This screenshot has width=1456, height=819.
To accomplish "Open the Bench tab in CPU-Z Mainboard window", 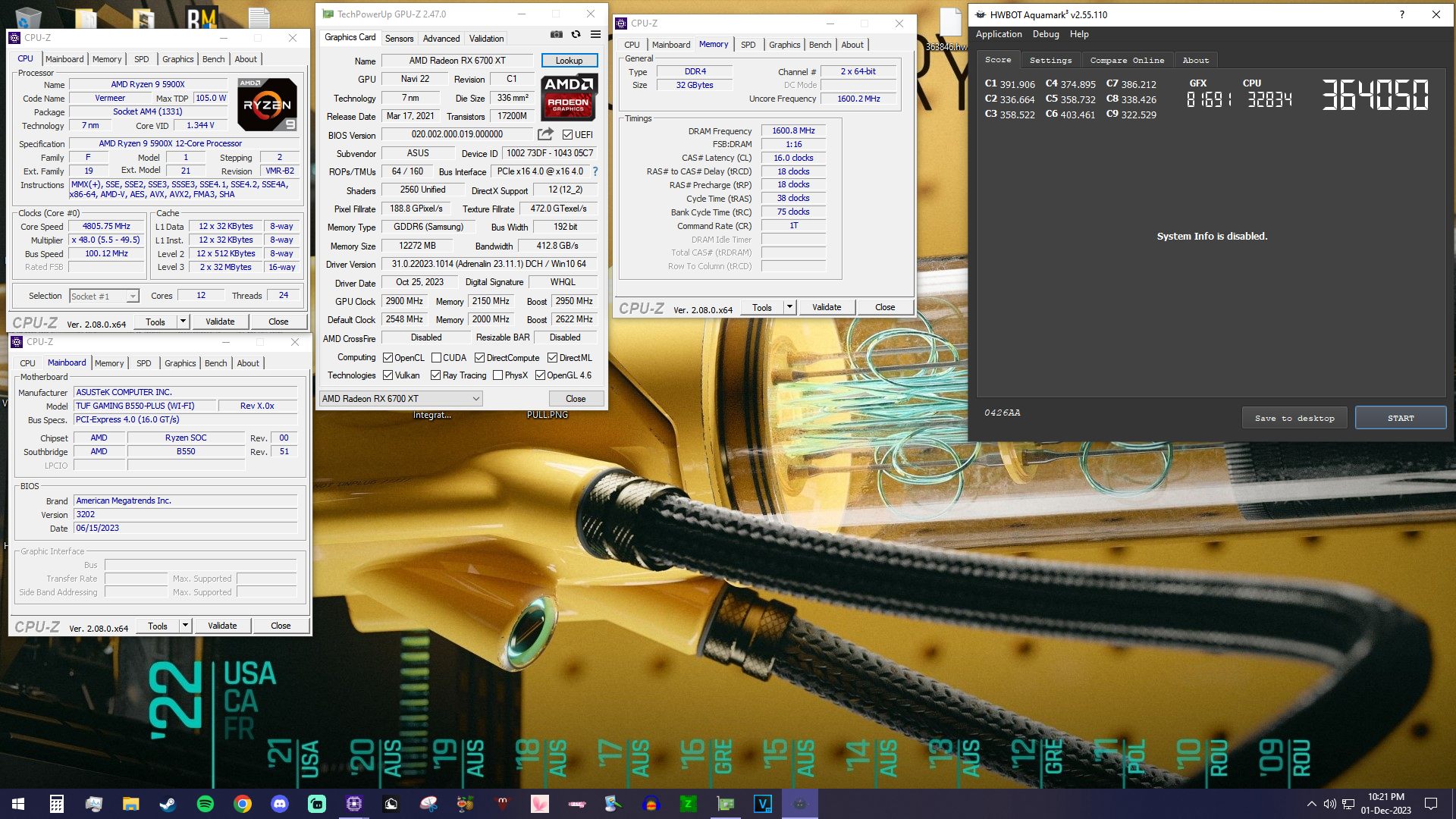I will [x=215, y=363].
